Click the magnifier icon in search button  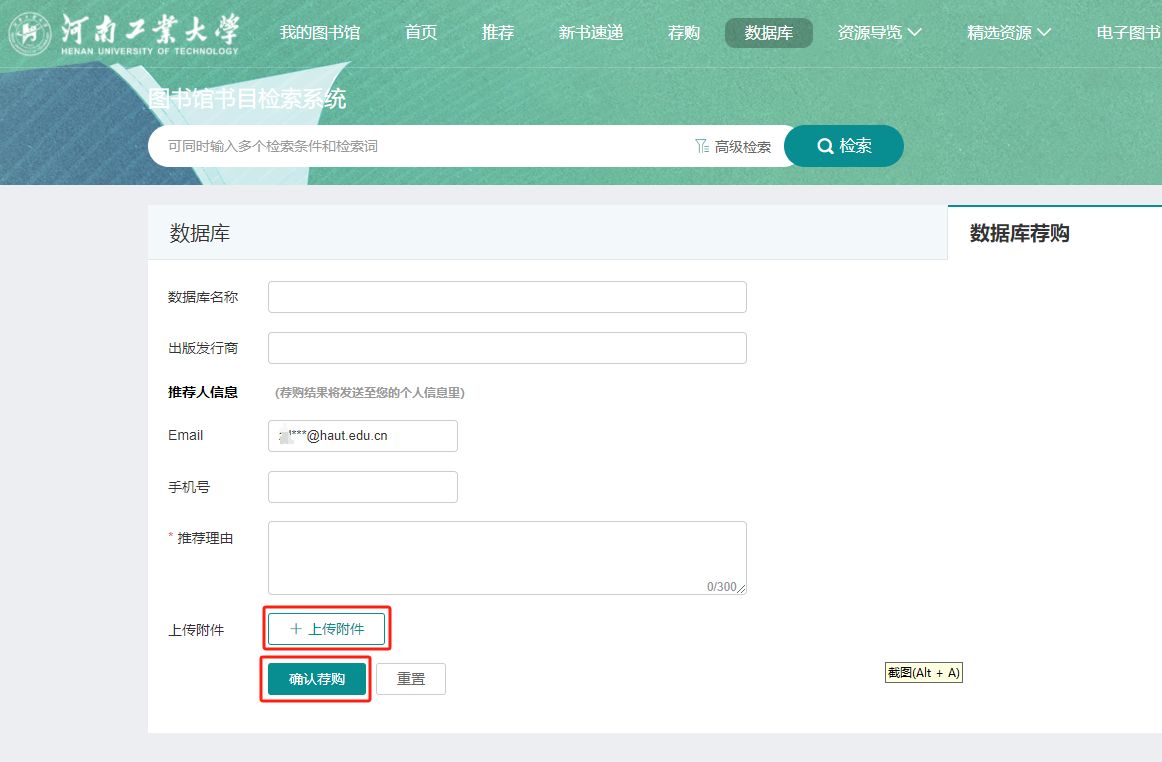click(825, 146)
